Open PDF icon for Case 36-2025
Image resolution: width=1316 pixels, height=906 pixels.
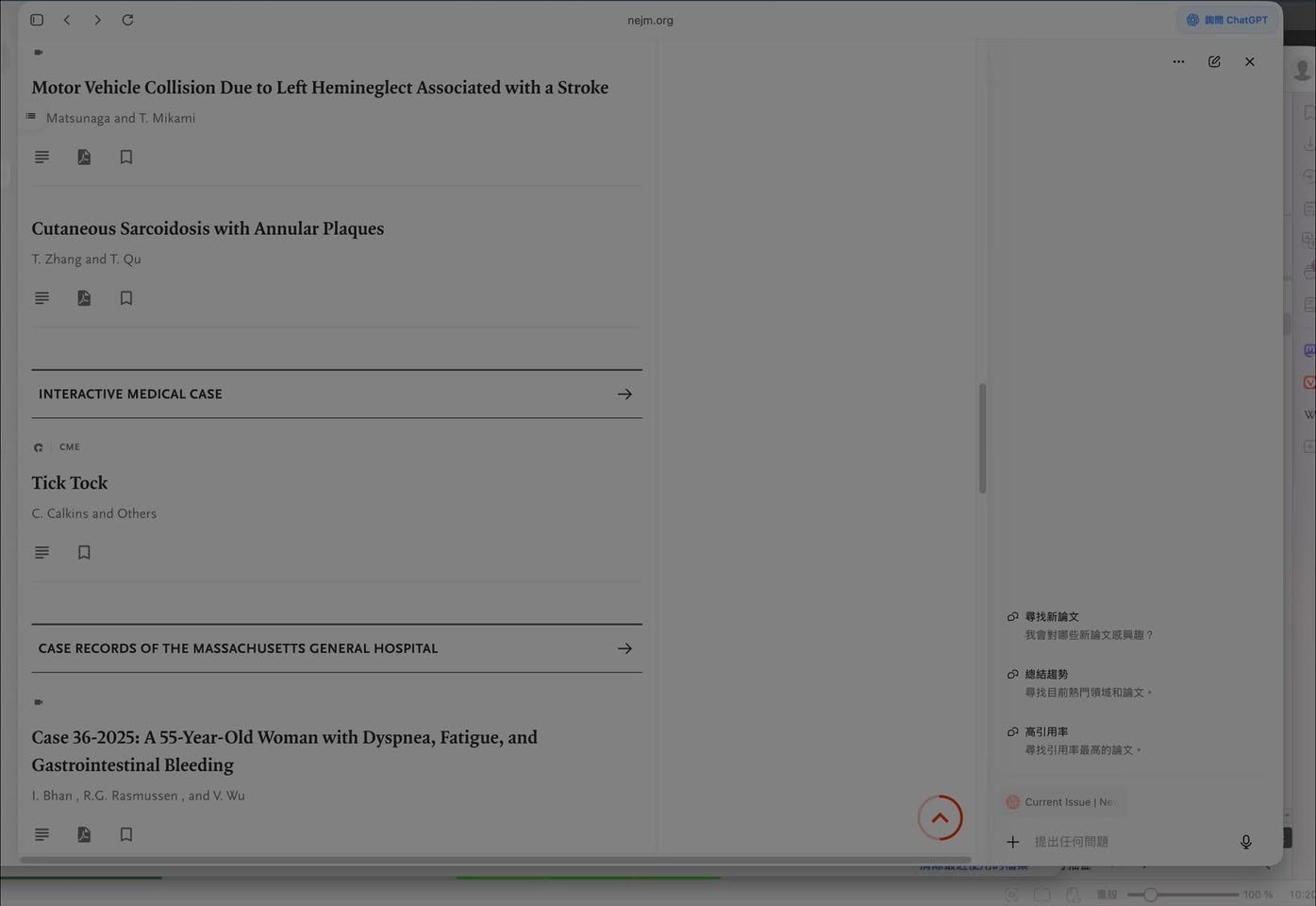click(x=84, y=834)
